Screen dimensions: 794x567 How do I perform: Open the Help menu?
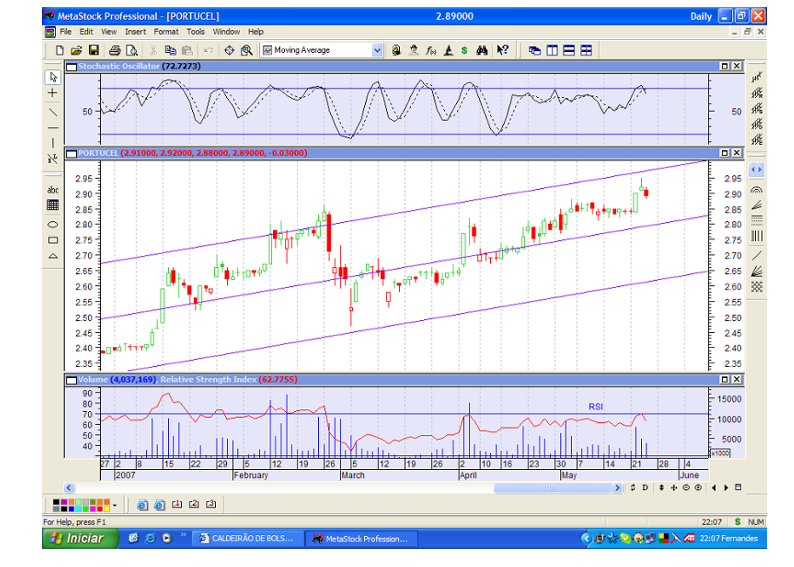pos(256,32)
